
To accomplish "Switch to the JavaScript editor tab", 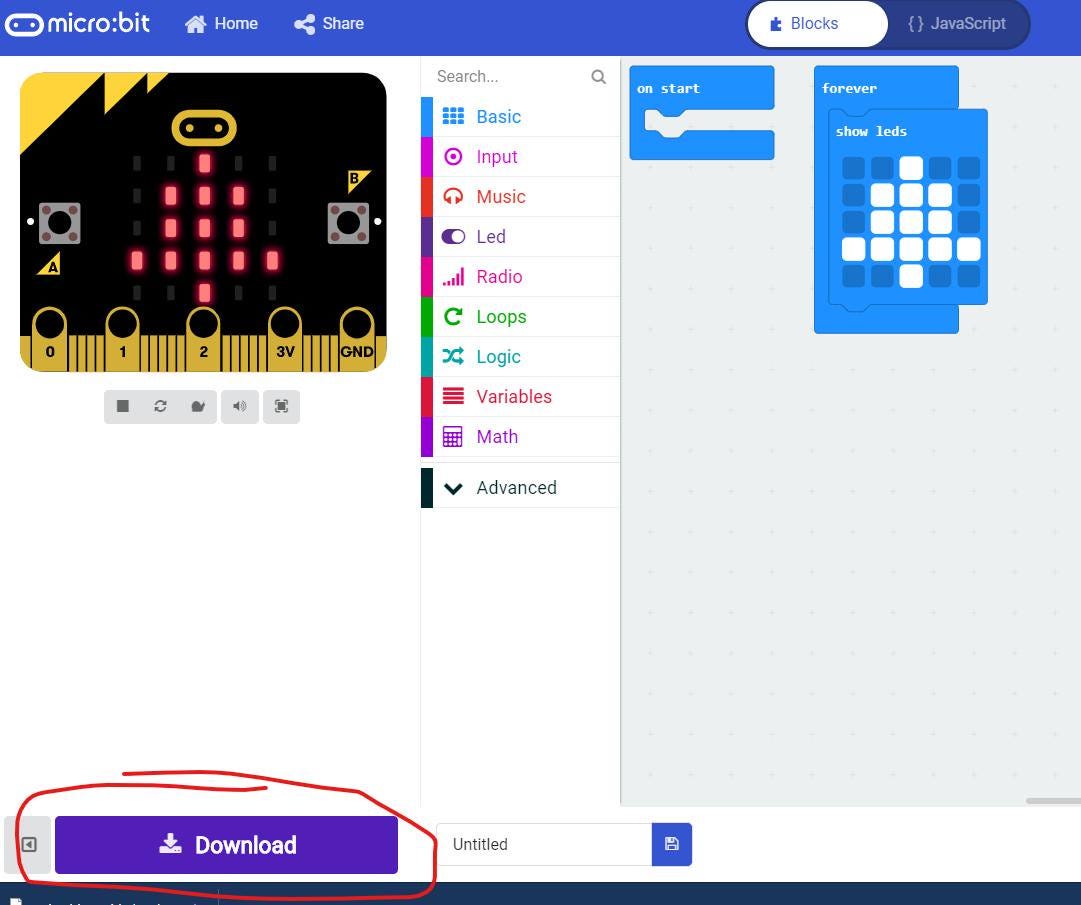I will (956, 24).
